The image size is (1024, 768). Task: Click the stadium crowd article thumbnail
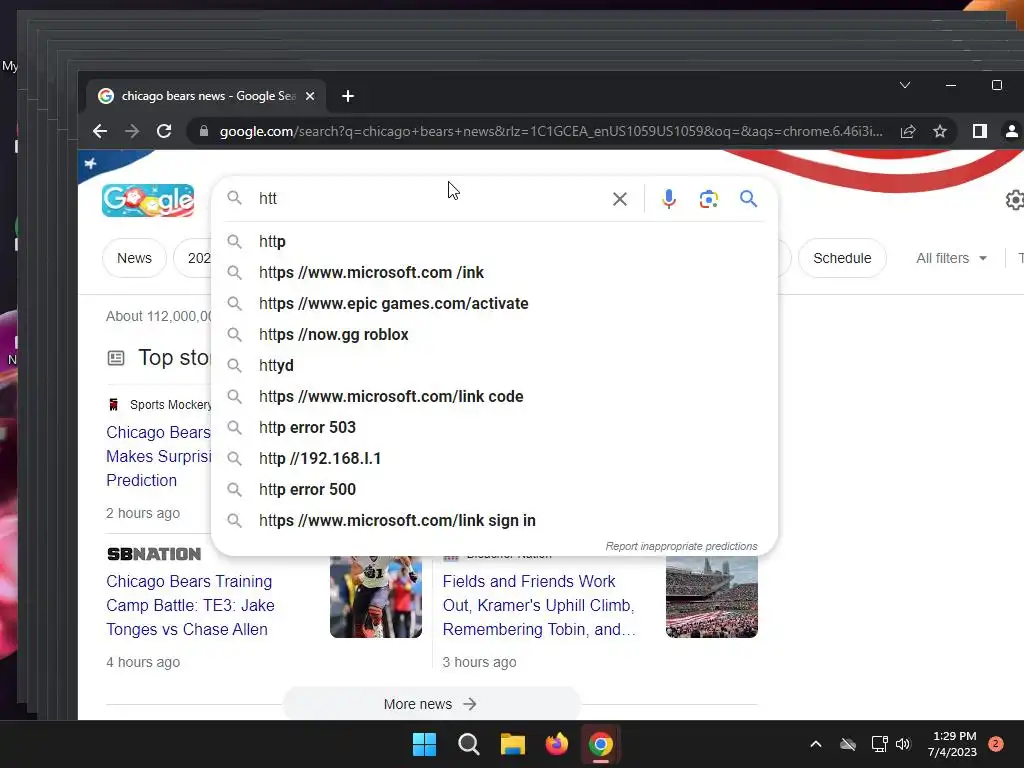click(x=712, y=597)
